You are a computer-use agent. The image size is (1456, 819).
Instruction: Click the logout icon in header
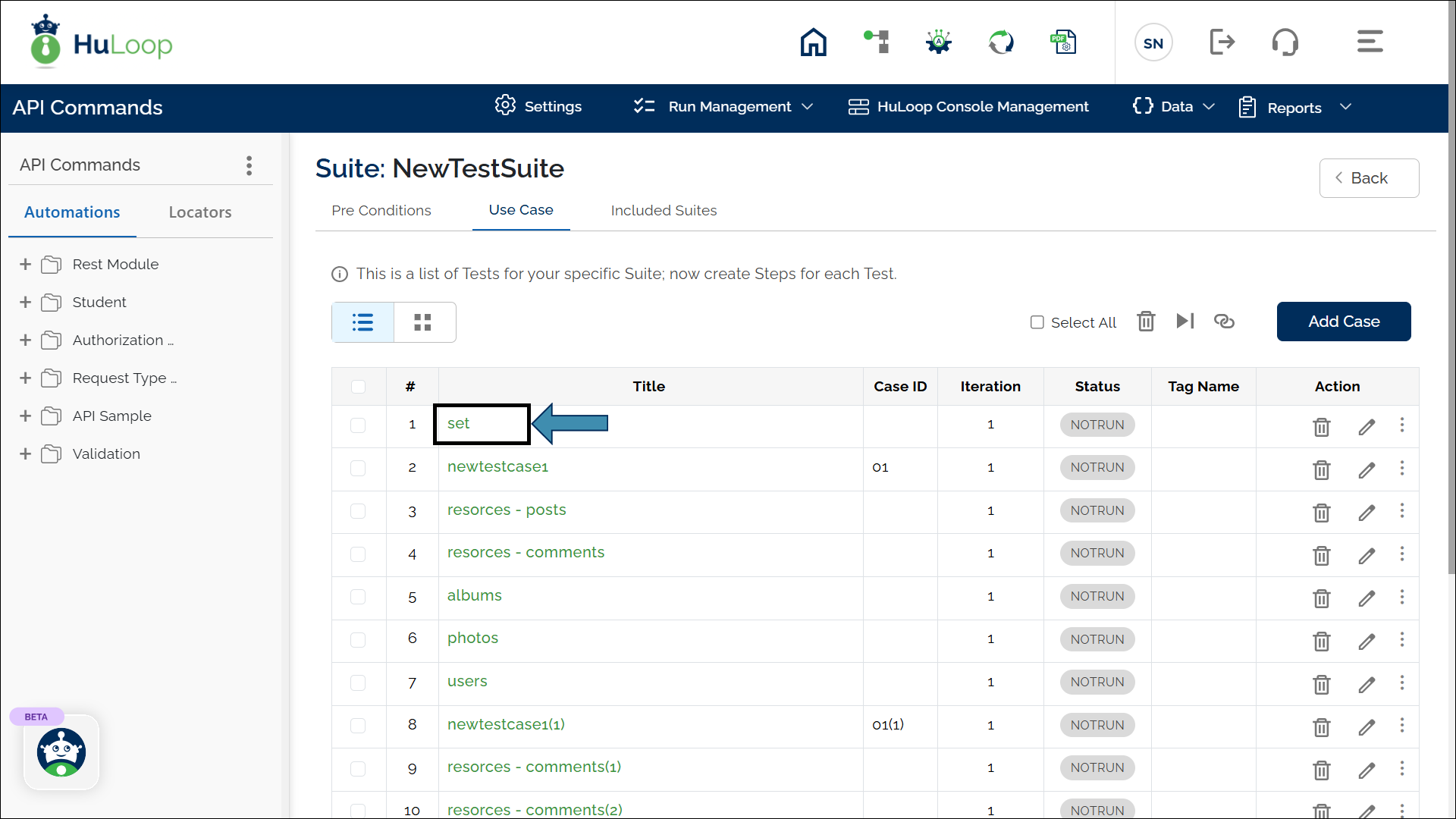1222,42
